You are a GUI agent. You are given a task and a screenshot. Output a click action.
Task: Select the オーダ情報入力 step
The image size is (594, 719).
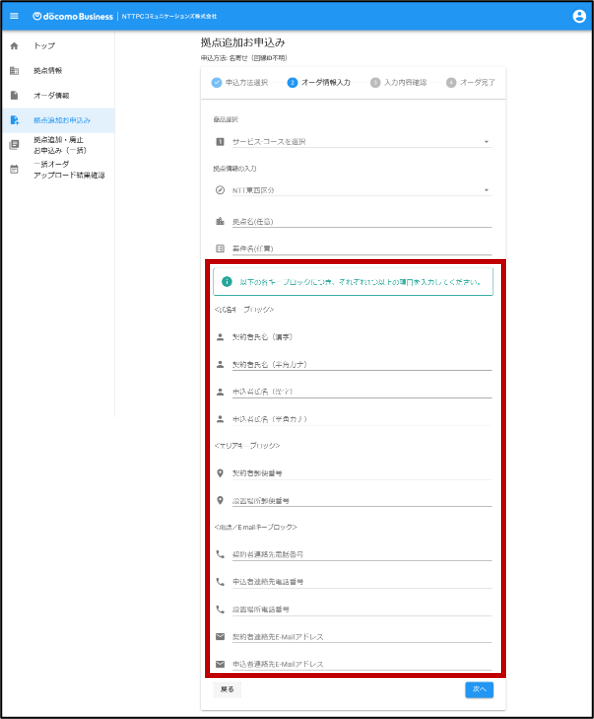pyautogui.click(x=319, y=83)
